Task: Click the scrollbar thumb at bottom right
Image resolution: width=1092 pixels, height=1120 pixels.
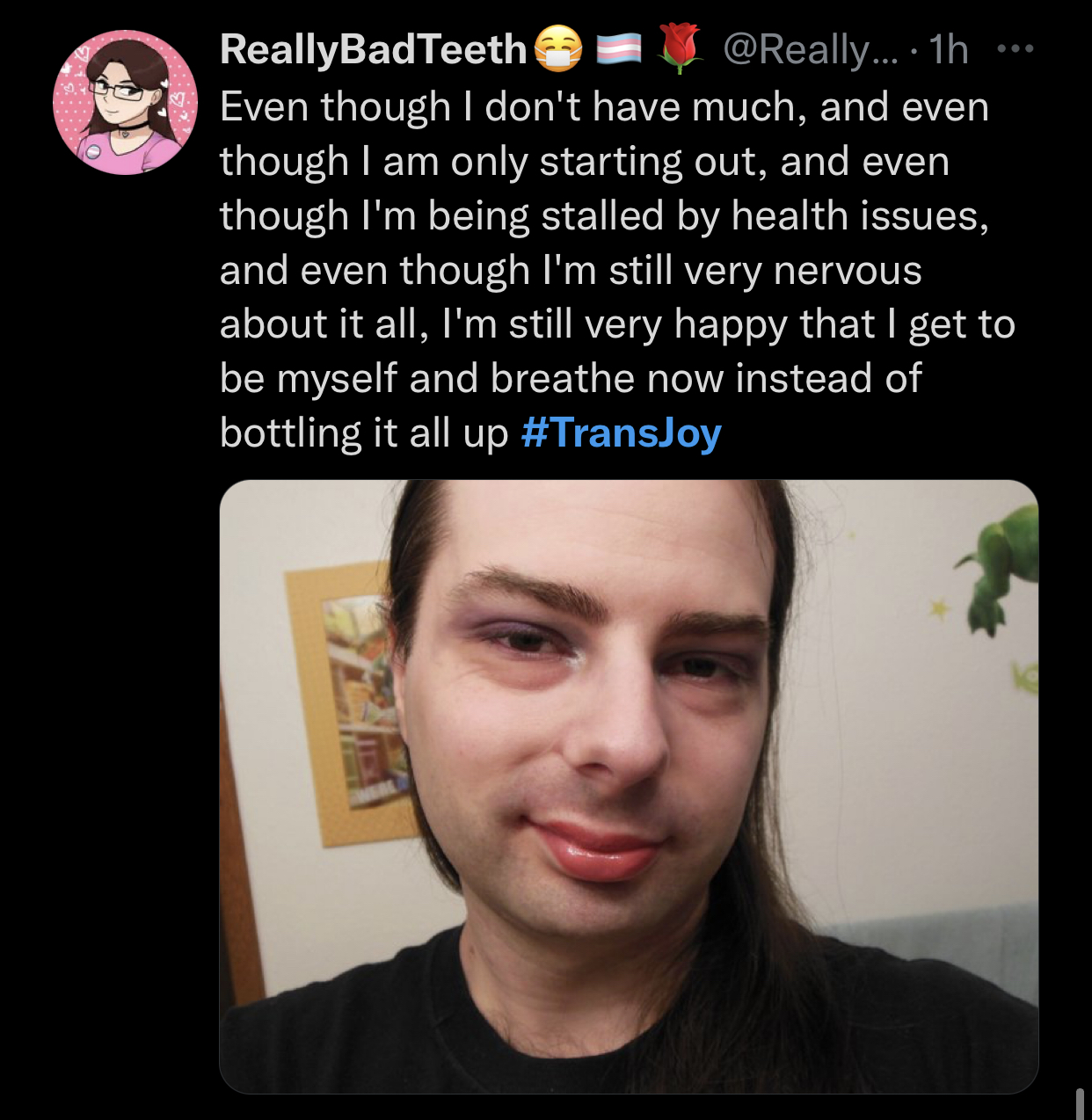Action: (x=1080, y=1103)
